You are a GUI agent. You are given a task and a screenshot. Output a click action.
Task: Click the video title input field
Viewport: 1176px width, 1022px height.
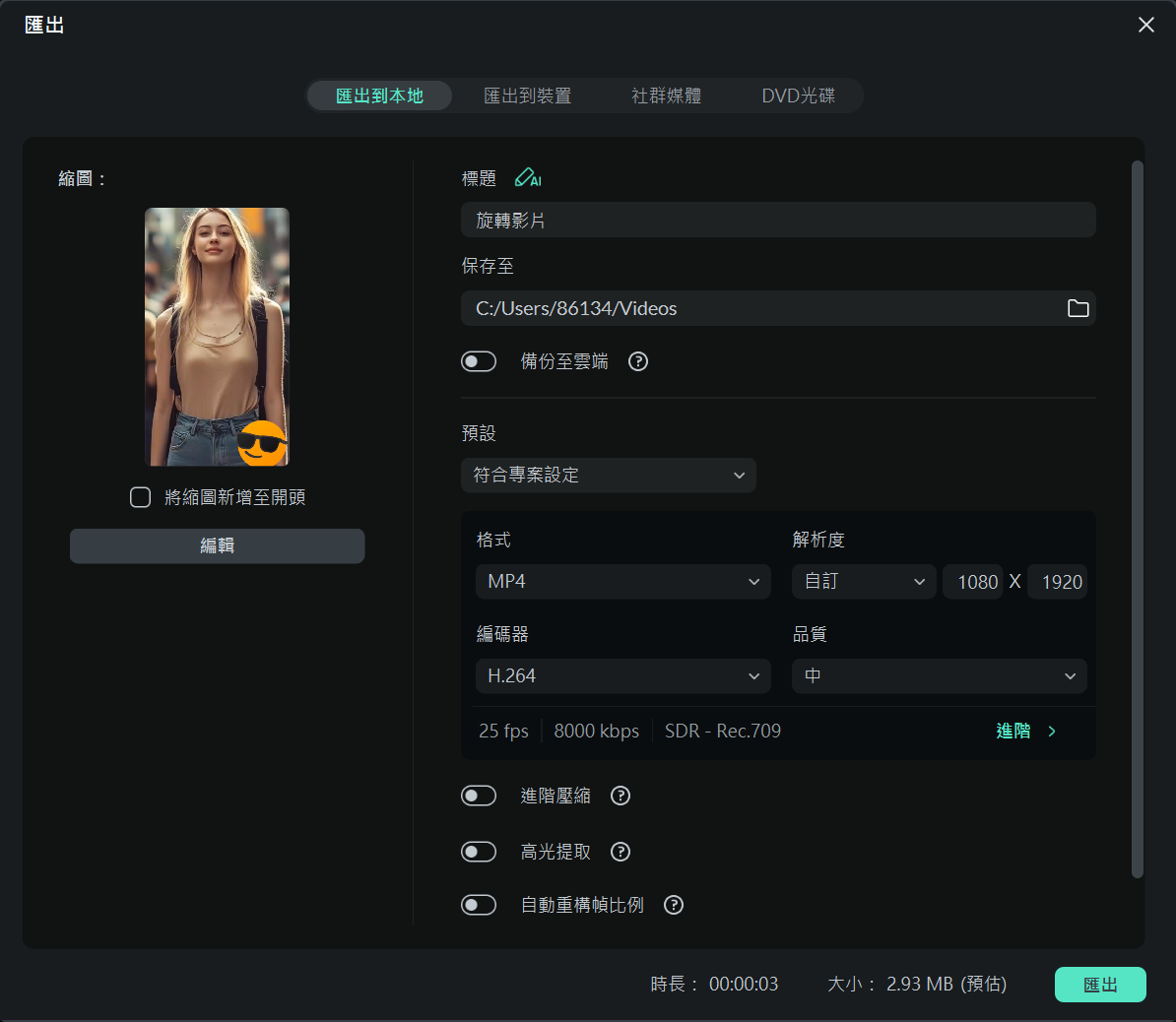778,220
